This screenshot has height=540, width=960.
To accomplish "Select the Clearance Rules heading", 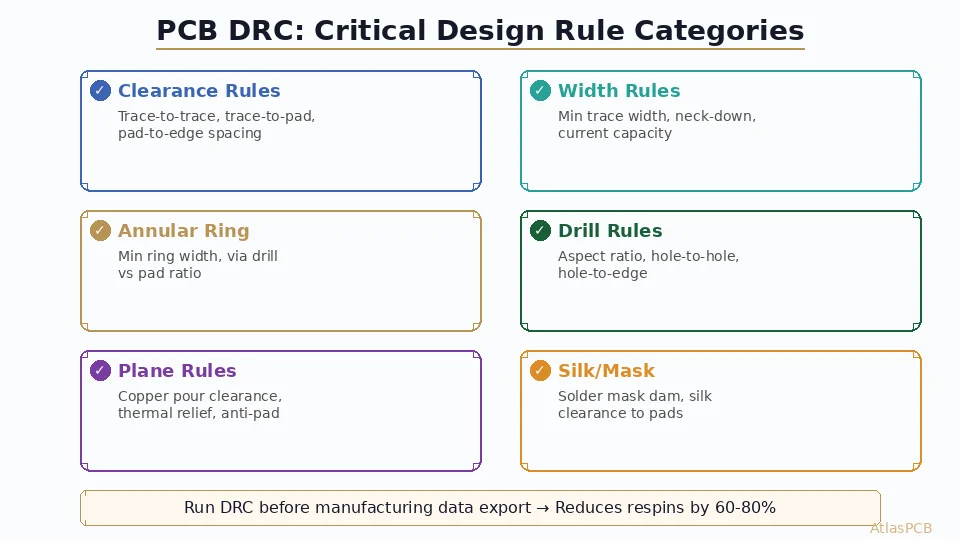I will click(x=199, y=91).
